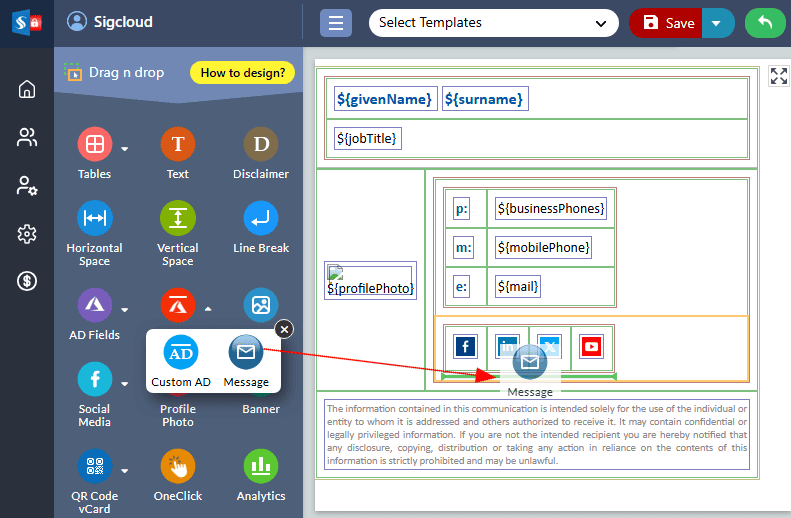Screen dimensions: 791x518
Task: Select the OneClick element
Action: pos(177,466)
